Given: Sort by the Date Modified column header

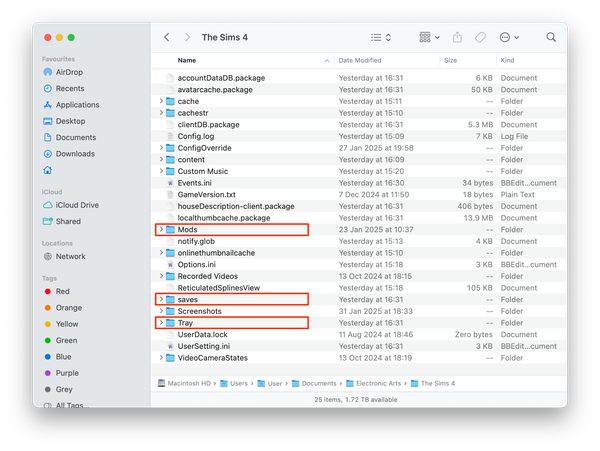Looking at the screenshot, I should 360,60.
